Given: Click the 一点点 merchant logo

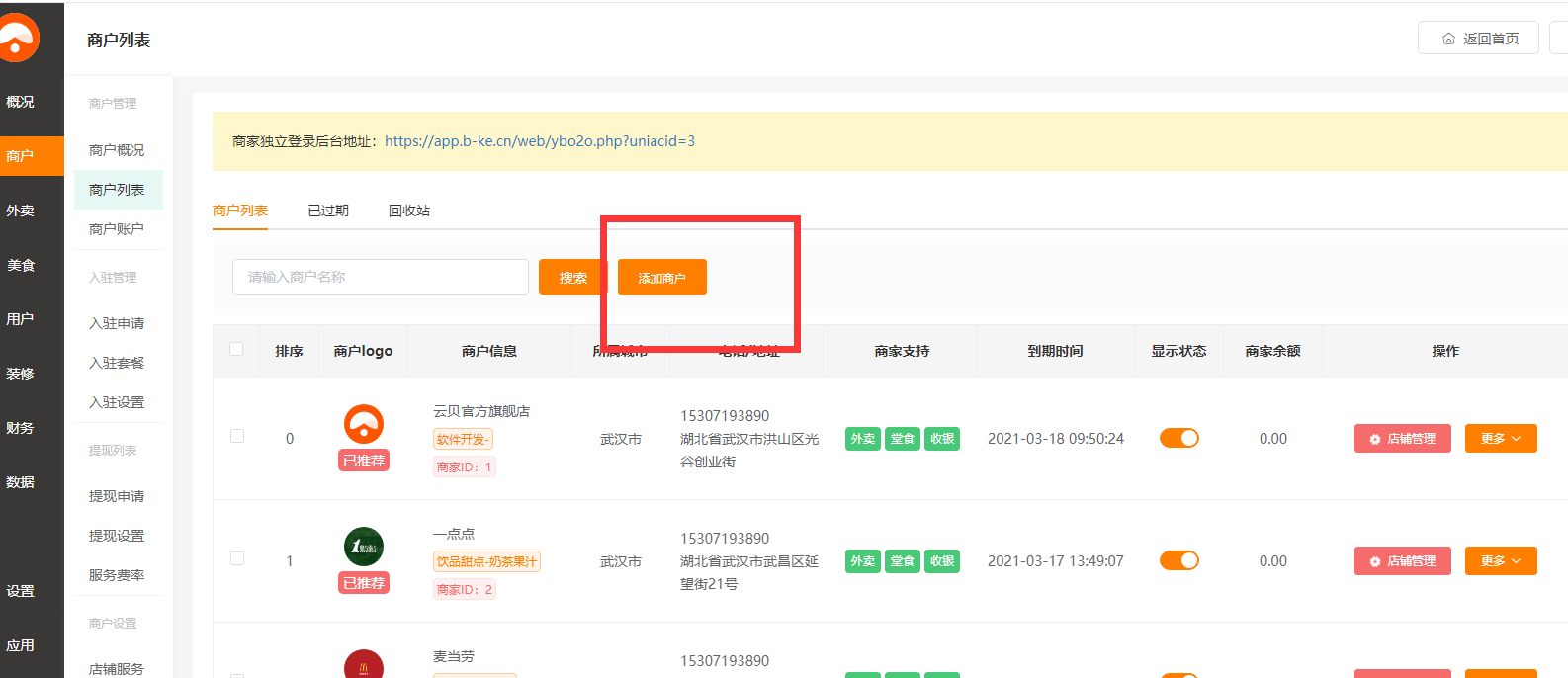Looking at the screenshot, I should (364, 547).
